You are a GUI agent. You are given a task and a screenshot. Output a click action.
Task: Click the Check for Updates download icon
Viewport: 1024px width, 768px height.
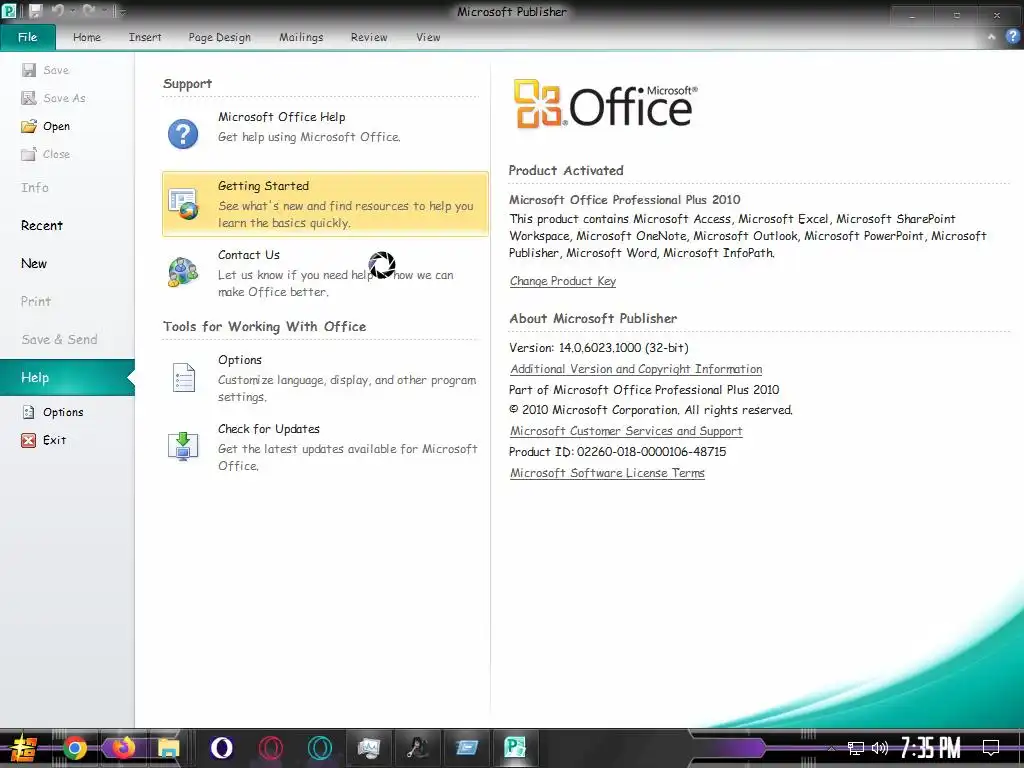tap(183, 447)
